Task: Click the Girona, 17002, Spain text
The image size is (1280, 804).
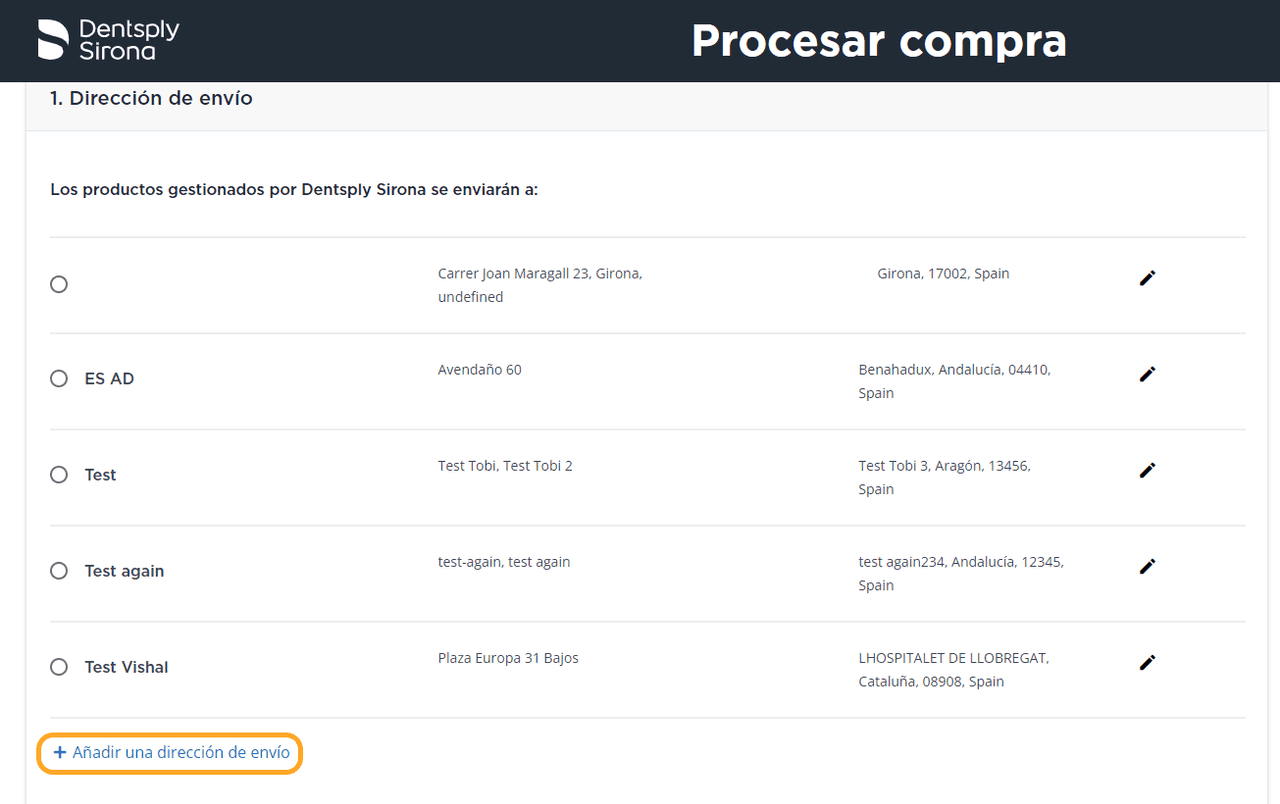Action: [943, 274]
